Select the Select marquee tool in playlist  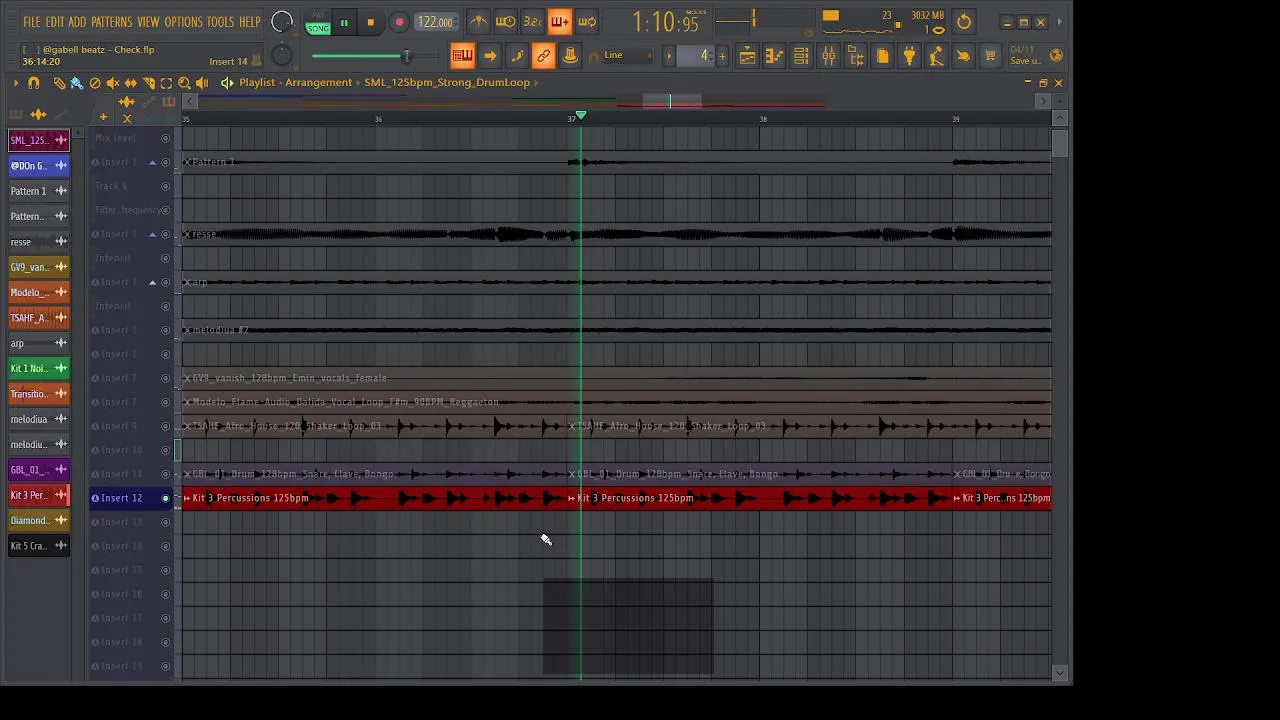[167, 83]
